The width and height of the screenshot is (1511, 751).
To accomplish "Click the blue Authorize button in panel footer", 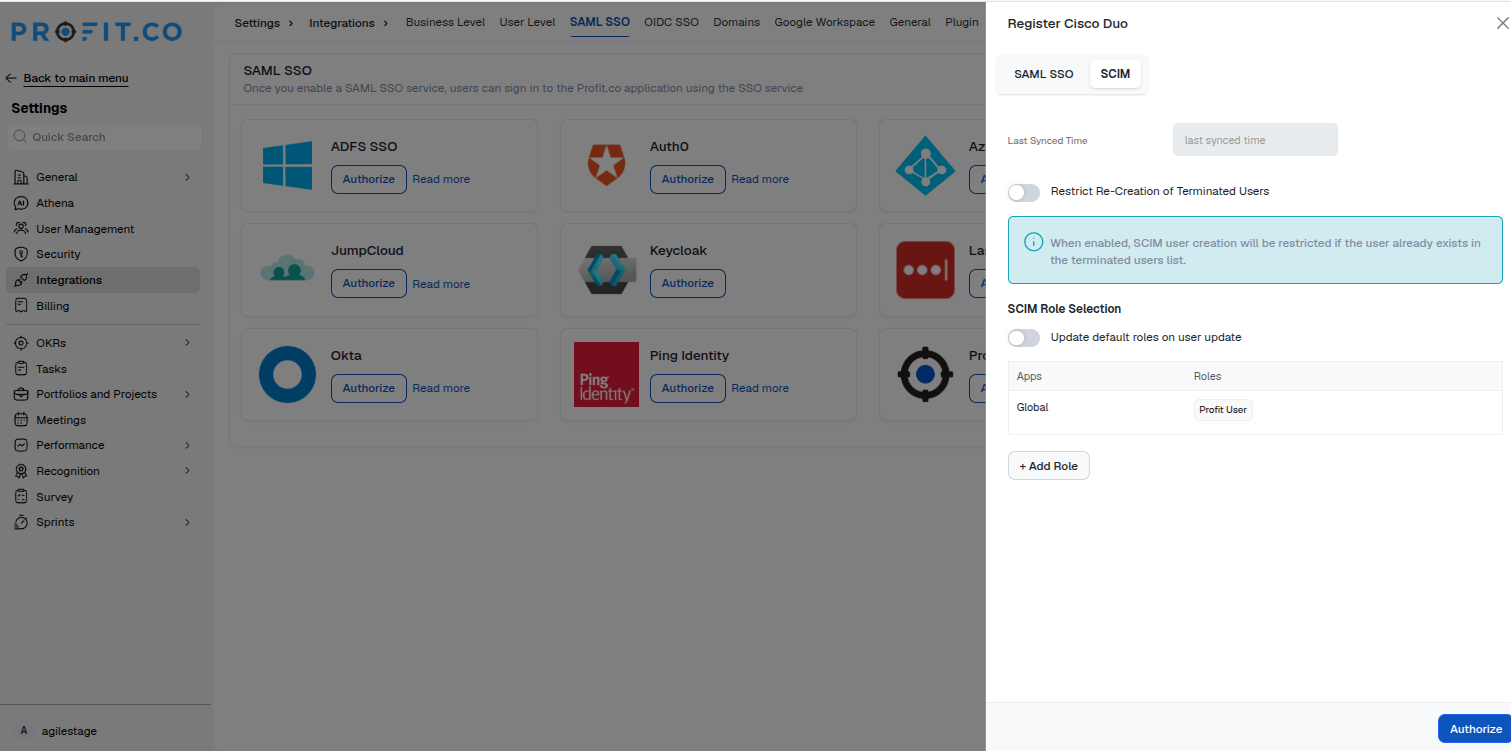I will pyautogui.click(x=1475, y=729).
